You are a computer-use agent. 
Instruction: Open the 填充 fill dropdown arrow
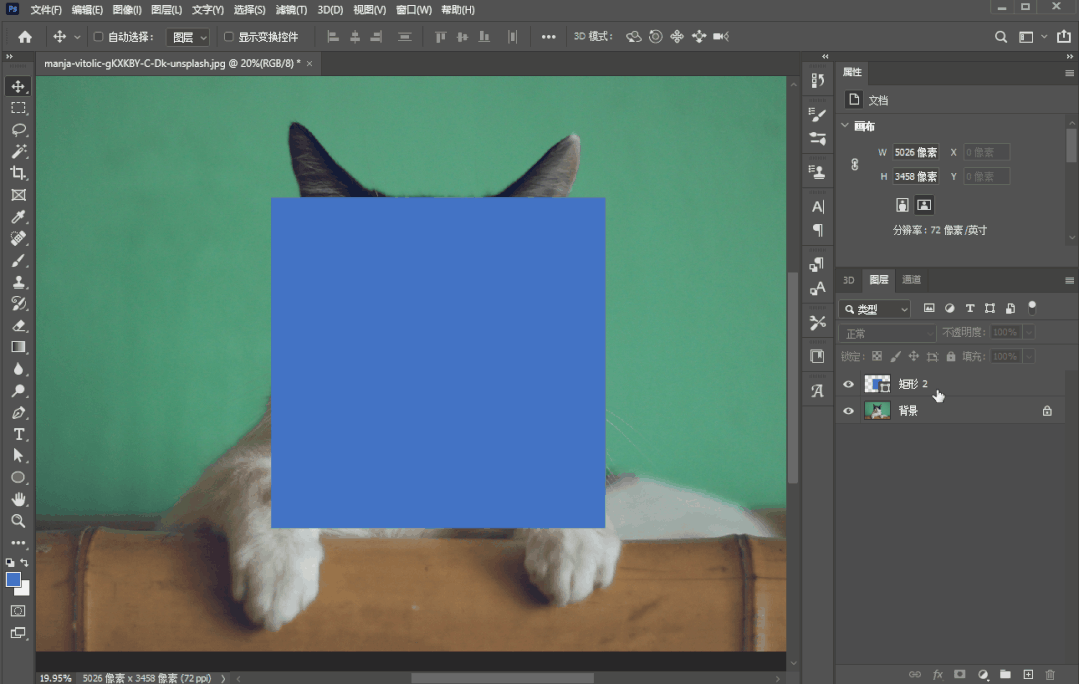(1029, 356)
